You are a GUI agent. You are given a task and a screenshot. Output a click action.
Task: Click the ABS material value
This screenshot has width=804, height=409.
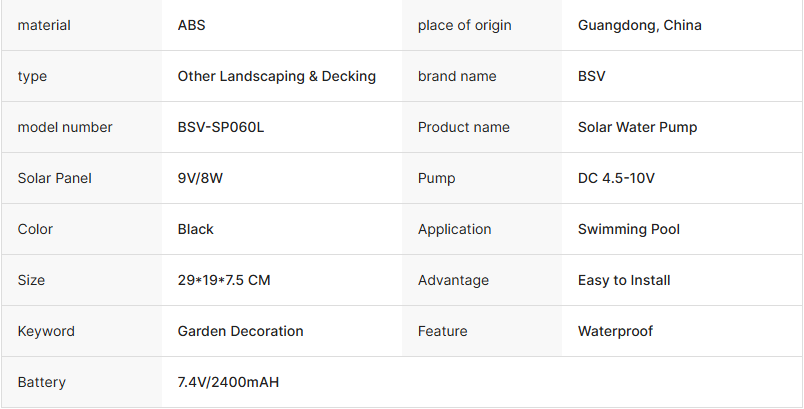(x=191, y=25)
